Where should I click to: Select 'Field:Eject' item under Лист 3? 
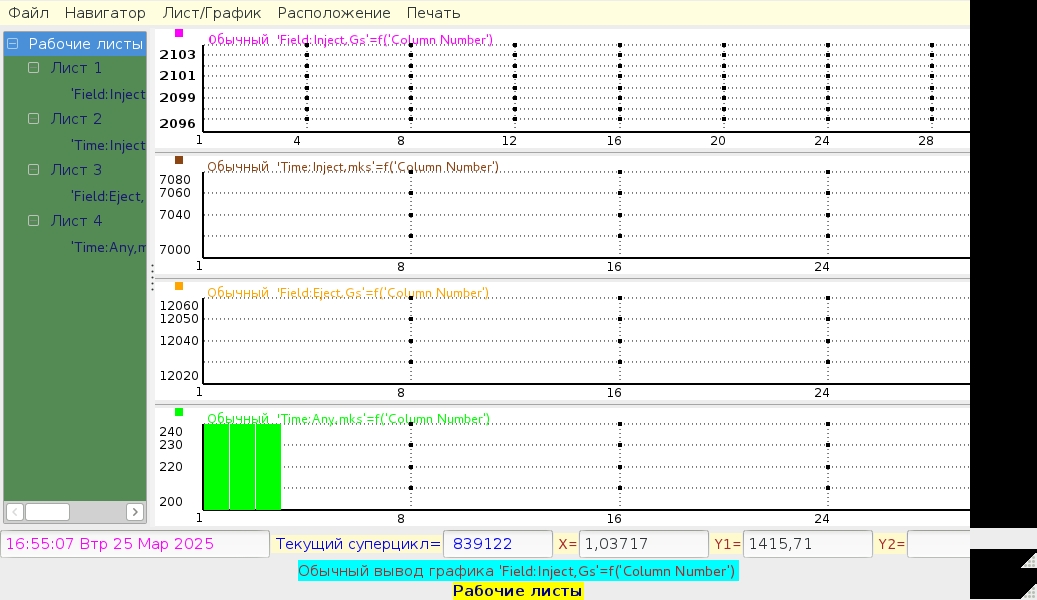108,196
